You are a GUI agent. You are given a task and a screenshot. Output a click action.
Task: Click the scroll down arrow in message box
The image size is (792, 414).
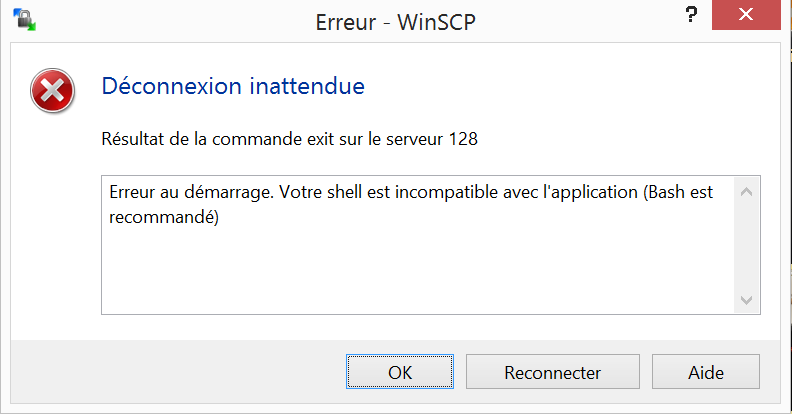click(x=747, y=300)
